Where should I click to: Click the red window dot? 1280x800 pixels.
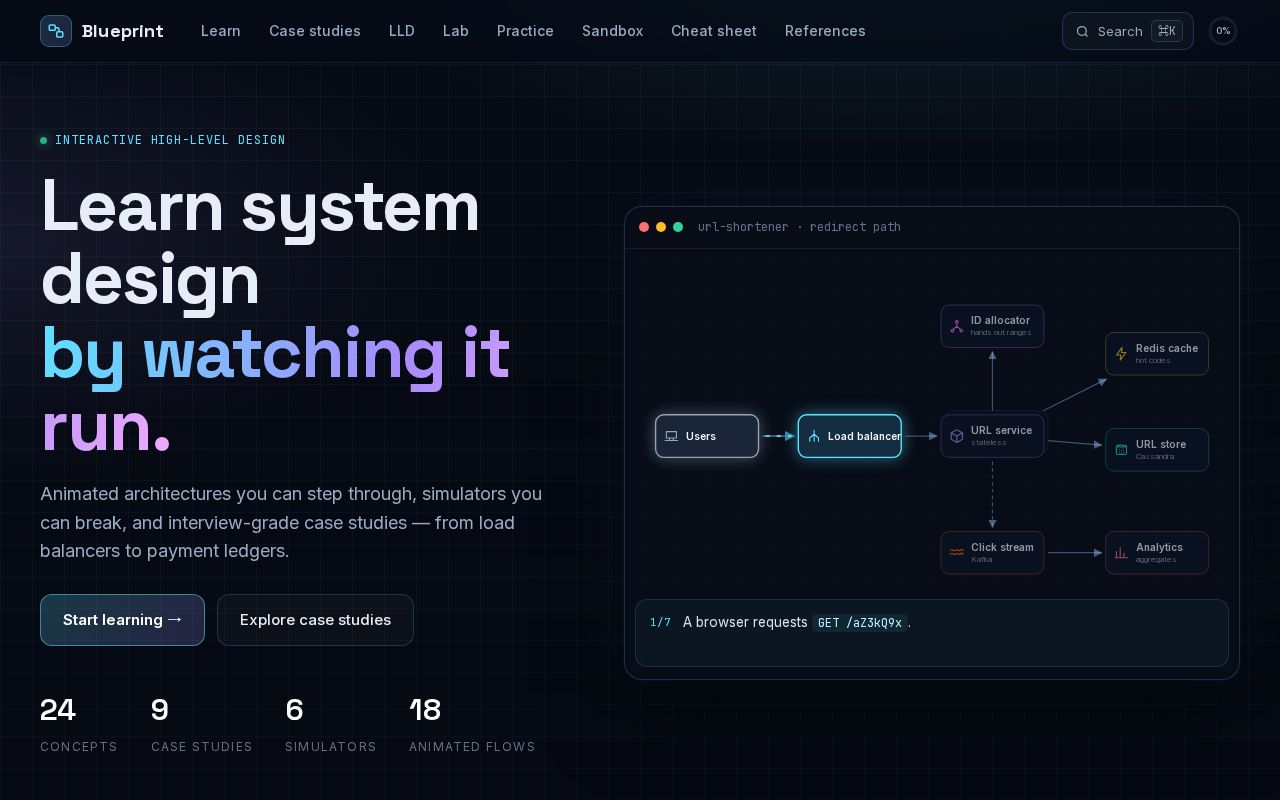tap(644, 227)
